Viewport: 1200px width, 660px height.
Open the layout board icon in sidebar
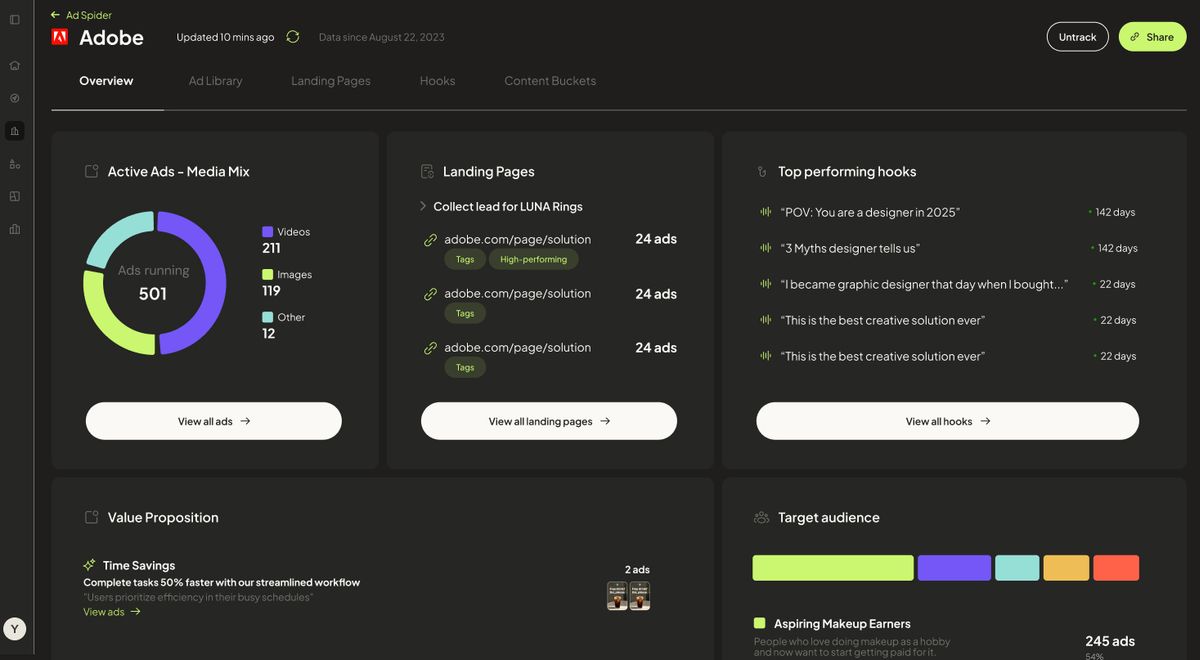[15, 196]
